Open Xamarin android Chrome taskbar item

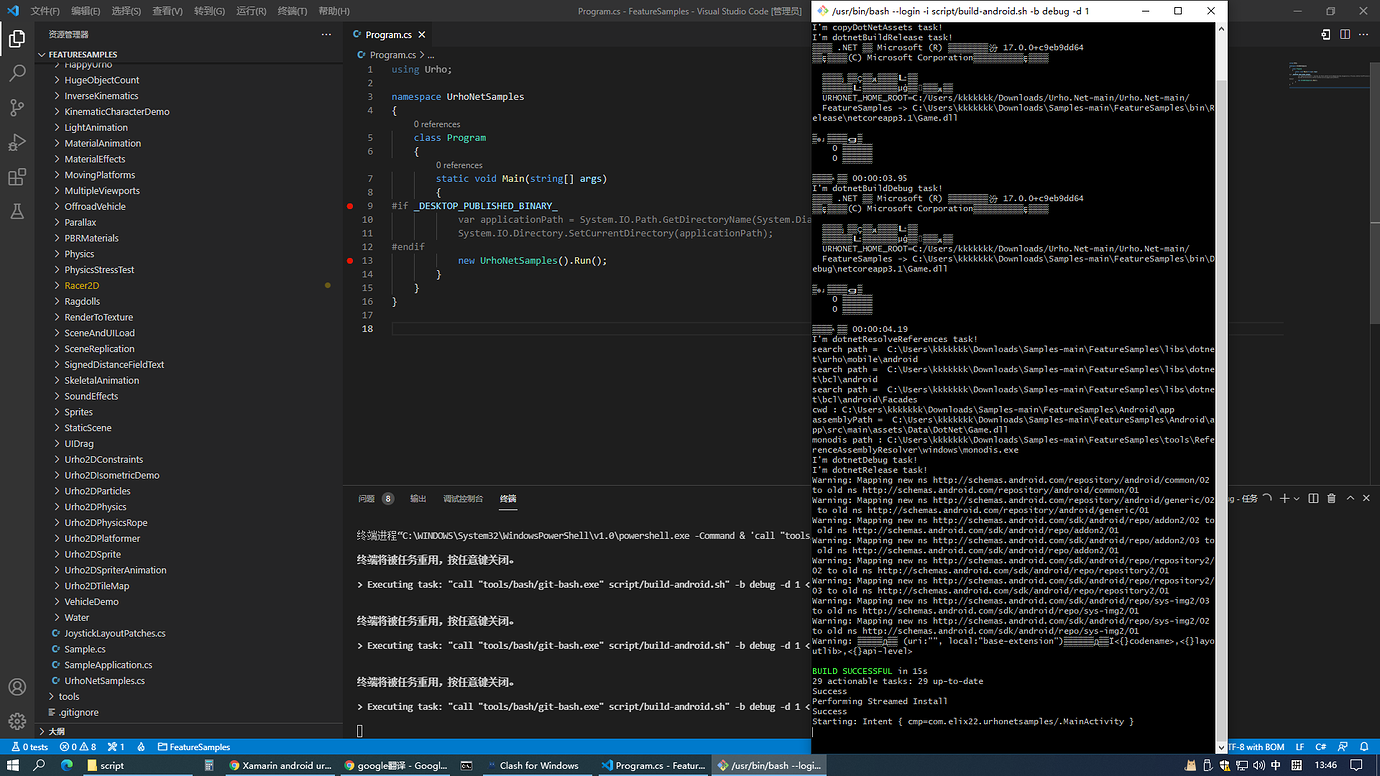coord(280,765)
